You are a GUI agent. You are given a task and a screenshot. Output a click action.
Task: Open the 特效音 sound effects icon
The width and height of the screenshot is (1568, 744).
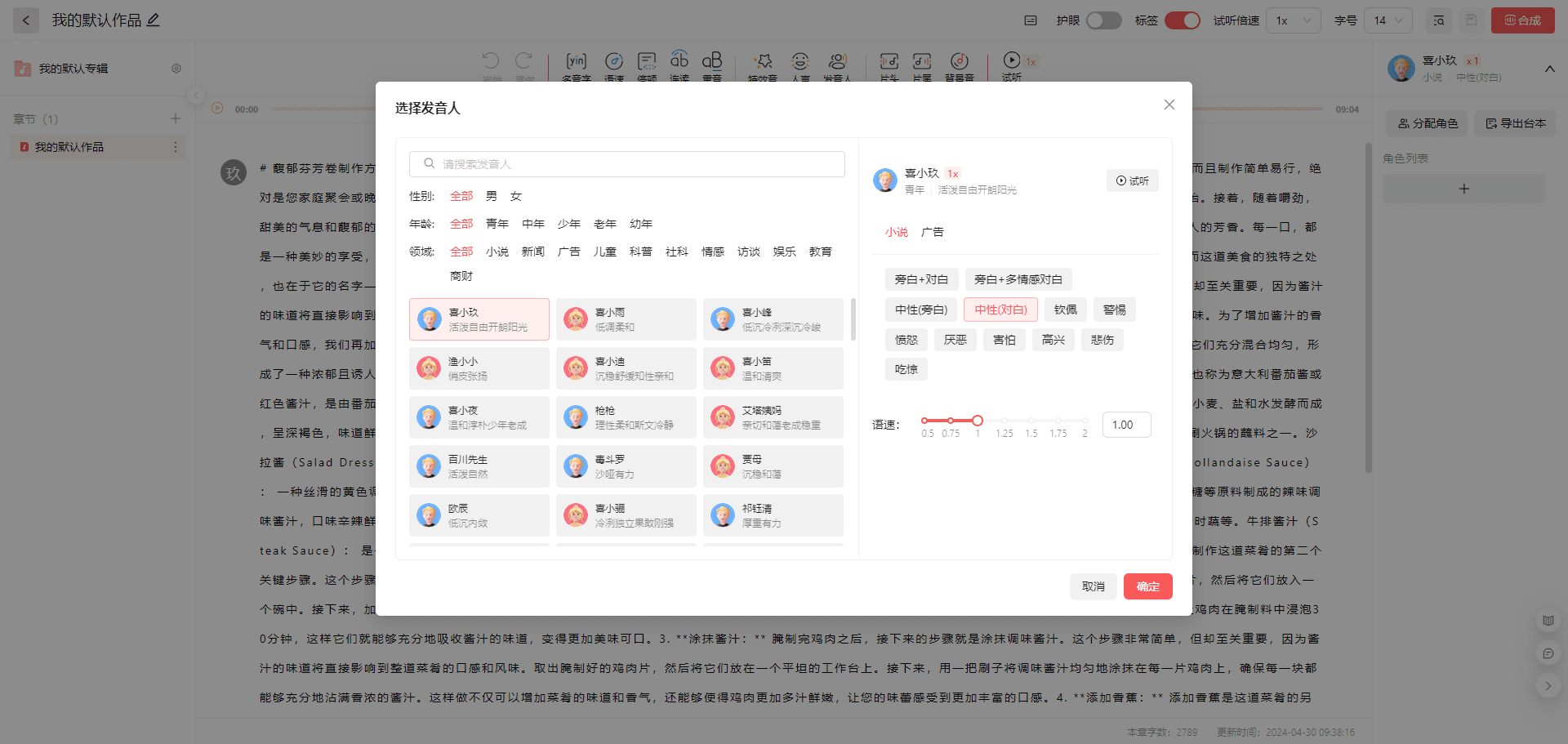coord(763,61)
